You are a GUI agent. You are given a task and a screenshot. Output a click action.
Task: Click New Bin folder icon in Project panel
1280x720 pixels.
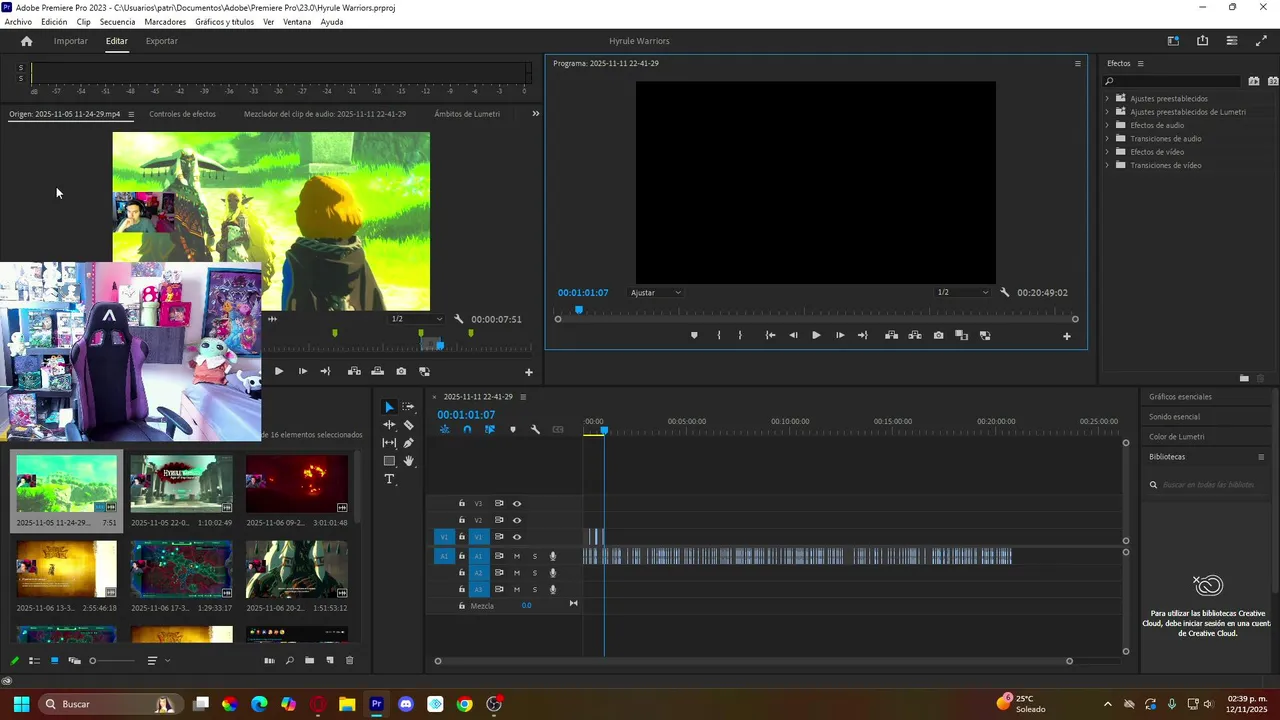309,661
